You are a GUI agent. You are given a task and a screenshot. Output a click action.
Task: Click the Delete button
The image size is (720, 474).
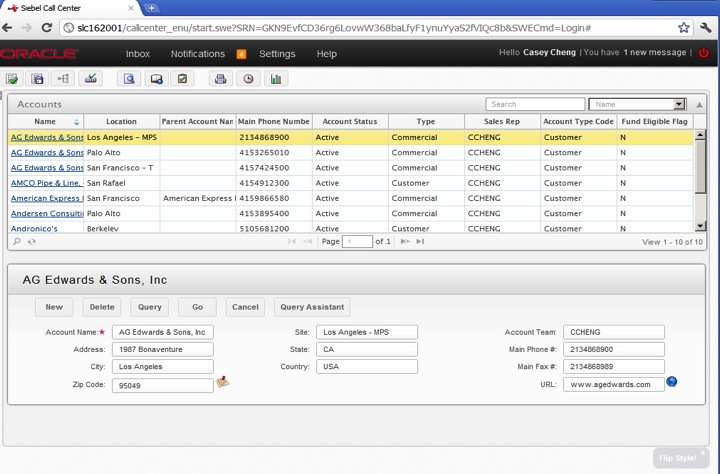pos(102,307)
